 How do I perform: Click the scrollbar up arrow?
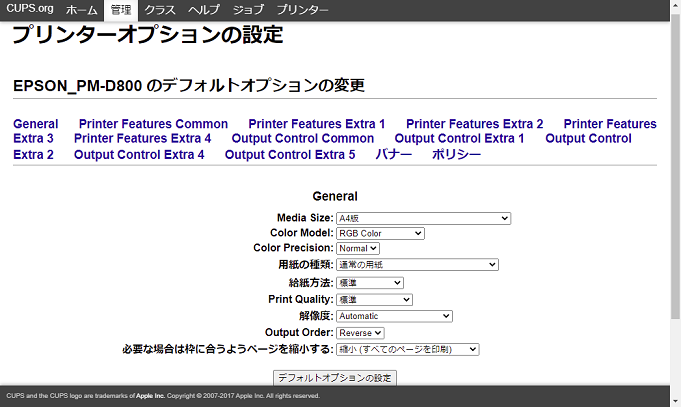[x=675, y=5]
